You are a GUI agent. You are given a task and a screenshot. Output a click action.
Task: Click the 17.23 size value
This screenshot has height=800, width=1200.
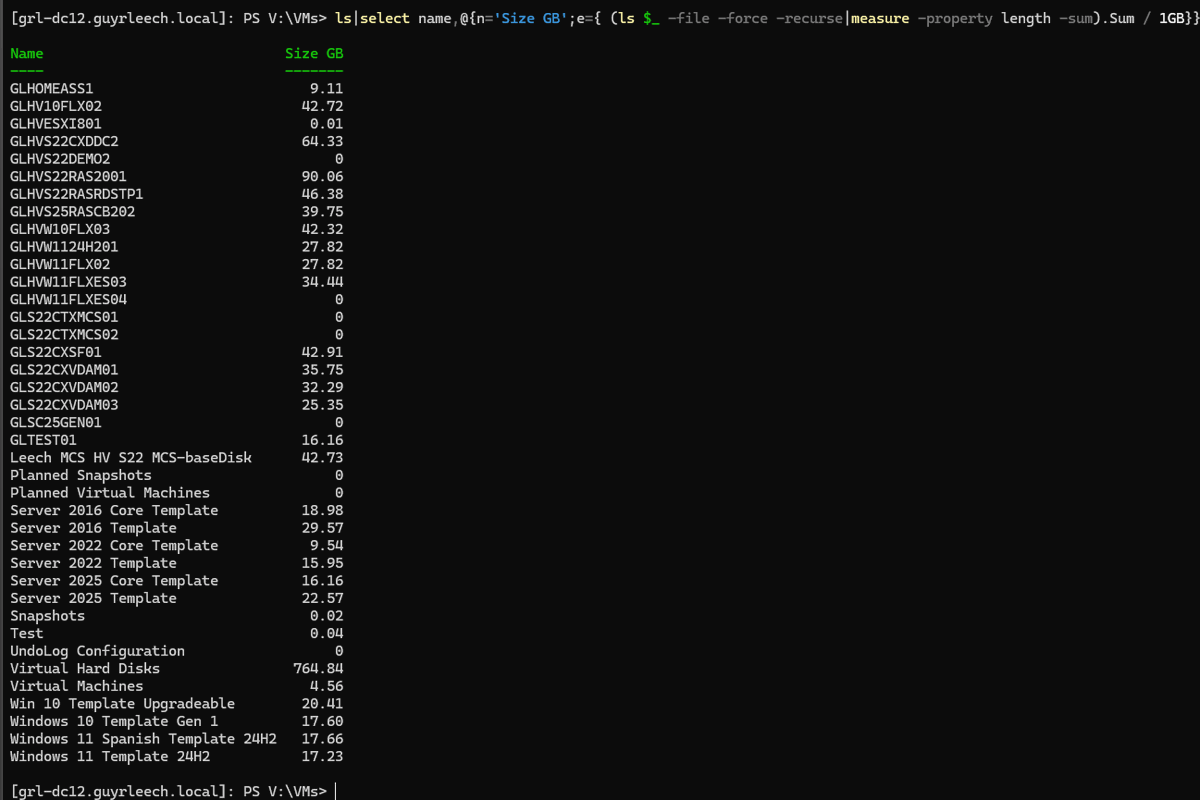point(322,756)
